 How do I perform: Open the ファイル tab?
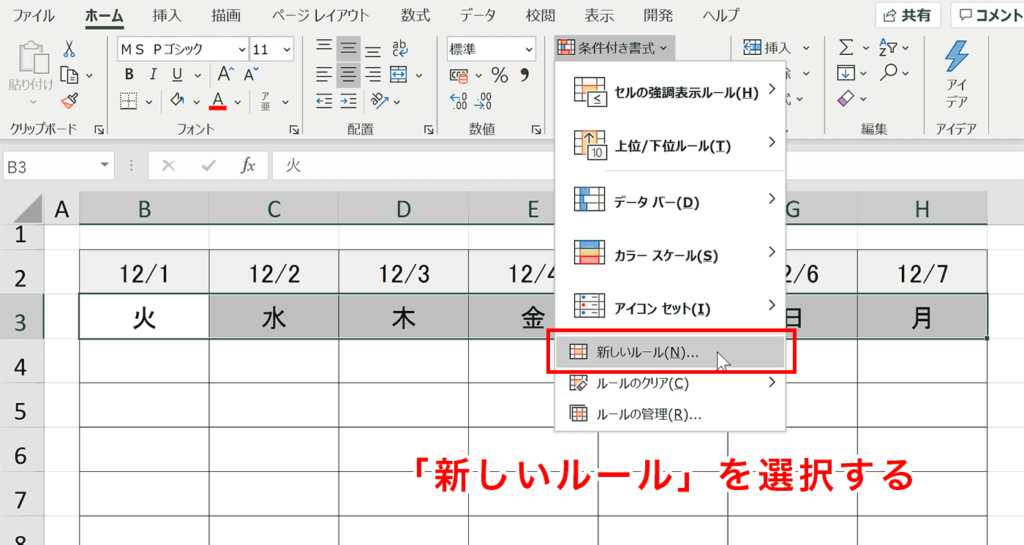(x=33, y=15)
